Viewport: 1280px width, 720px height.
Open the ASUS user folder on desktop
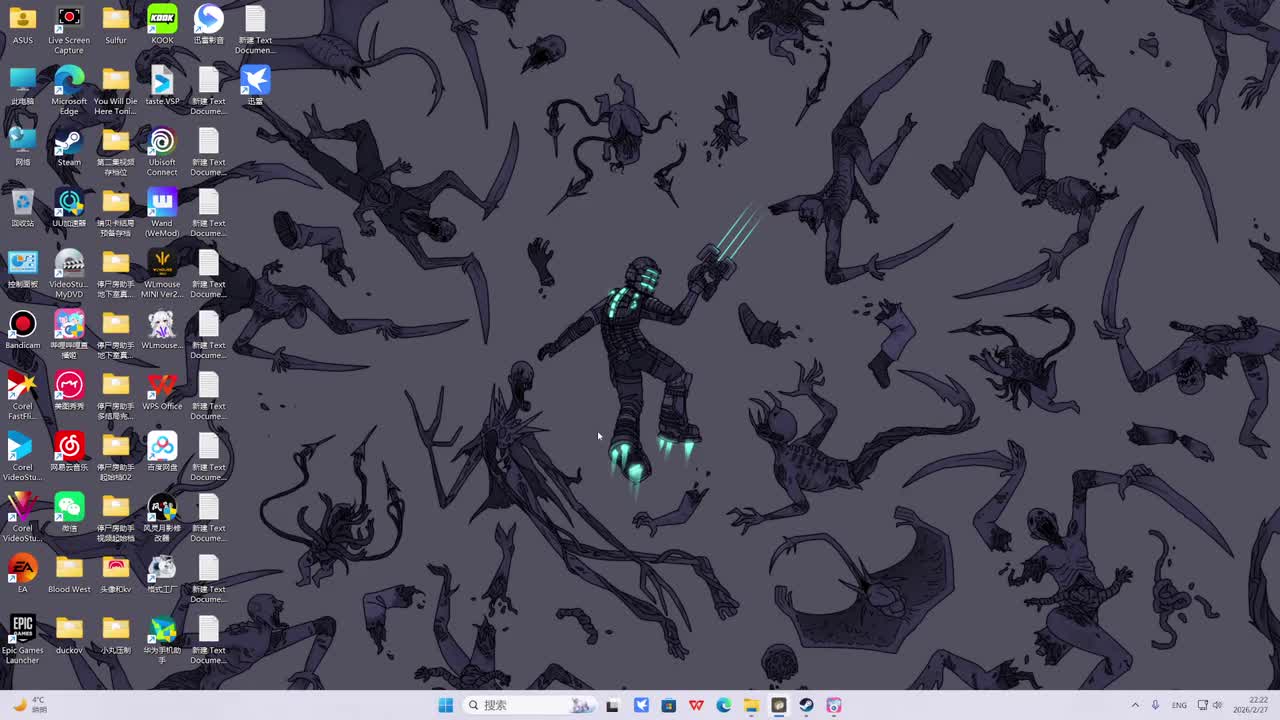point(22,25)
